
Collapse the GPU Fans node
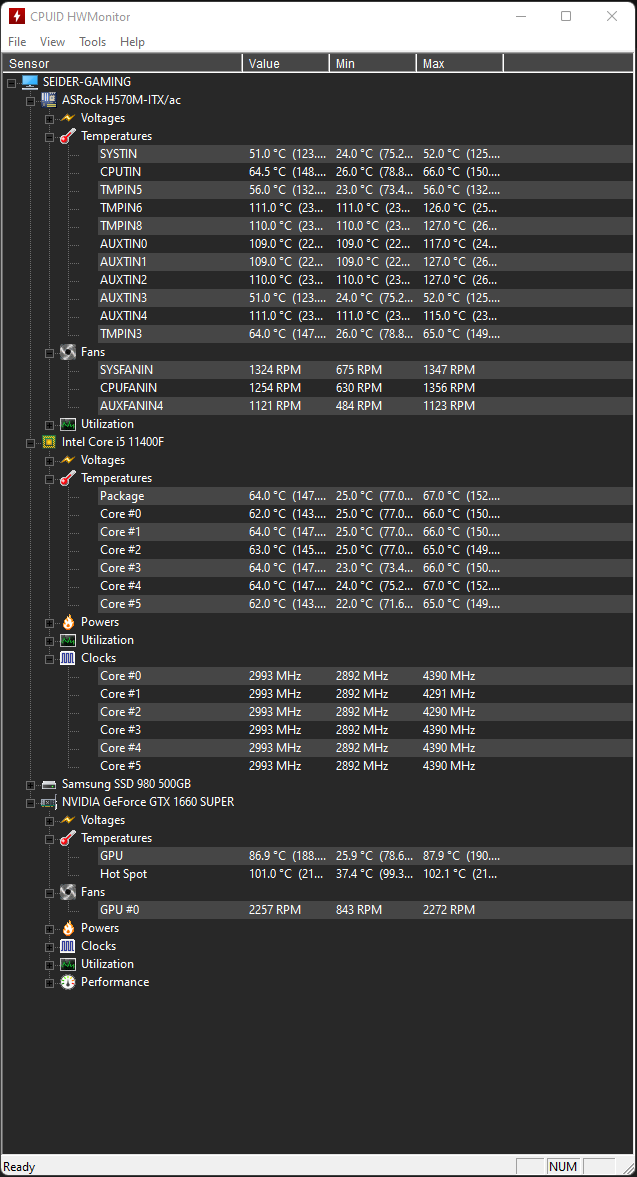[x=49, y=892]
